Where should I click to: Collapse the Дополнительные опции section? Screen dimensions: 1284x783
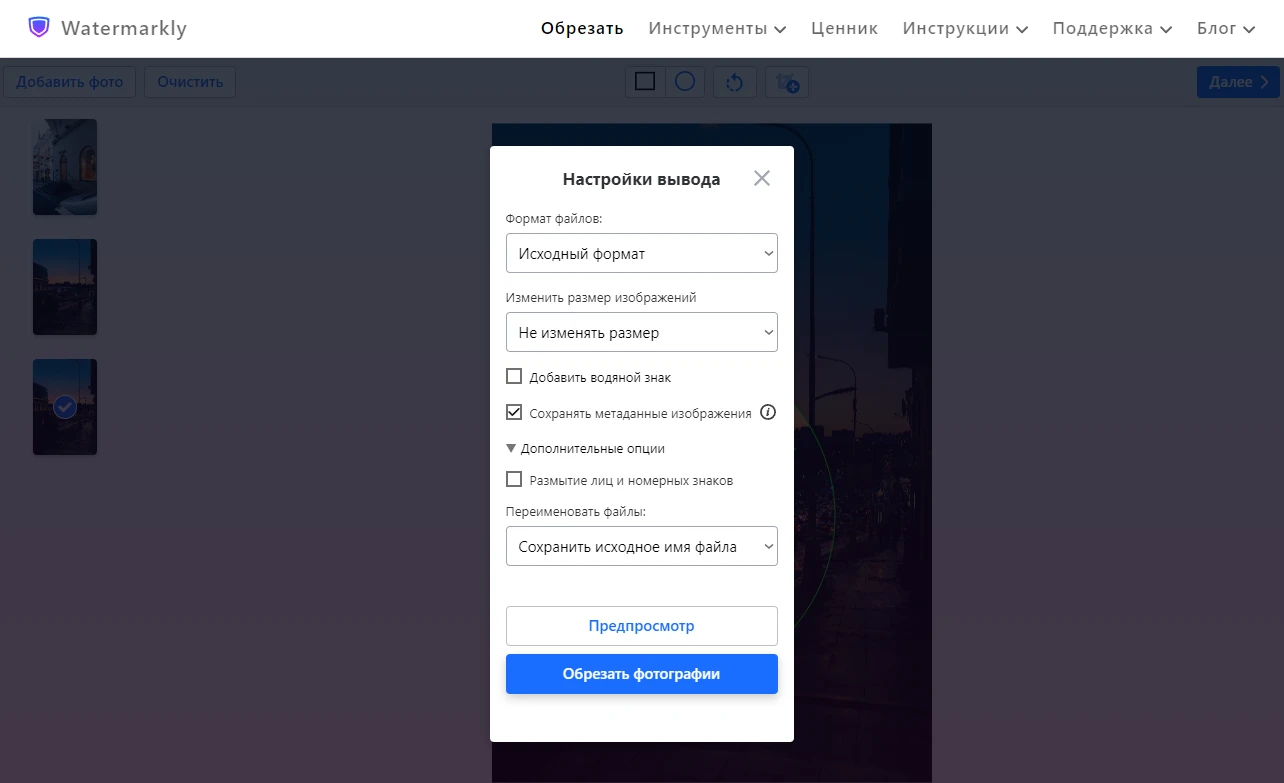coord(586,448)
